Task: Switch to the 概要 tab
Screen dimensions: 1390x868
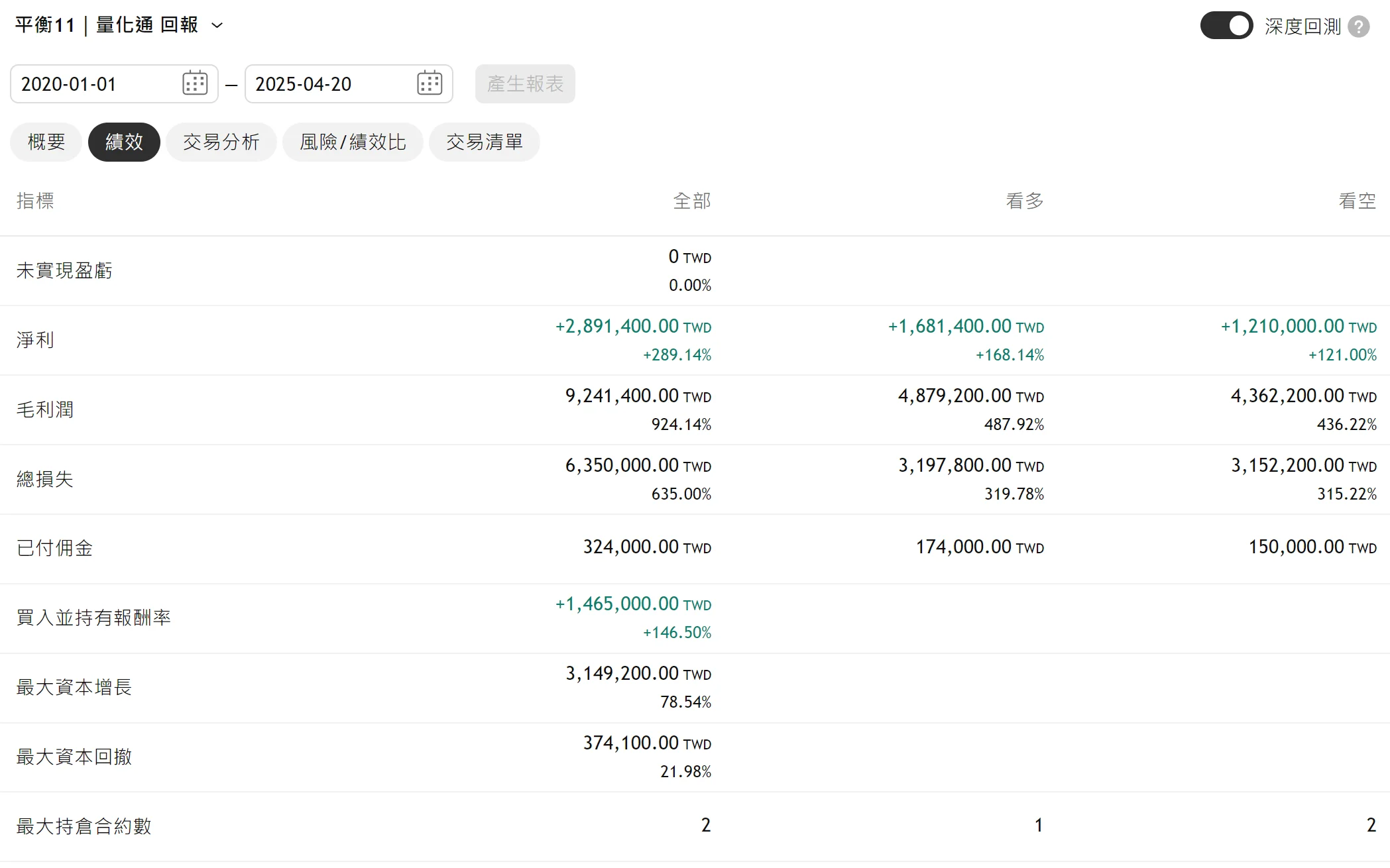Action: coord(46,142)
